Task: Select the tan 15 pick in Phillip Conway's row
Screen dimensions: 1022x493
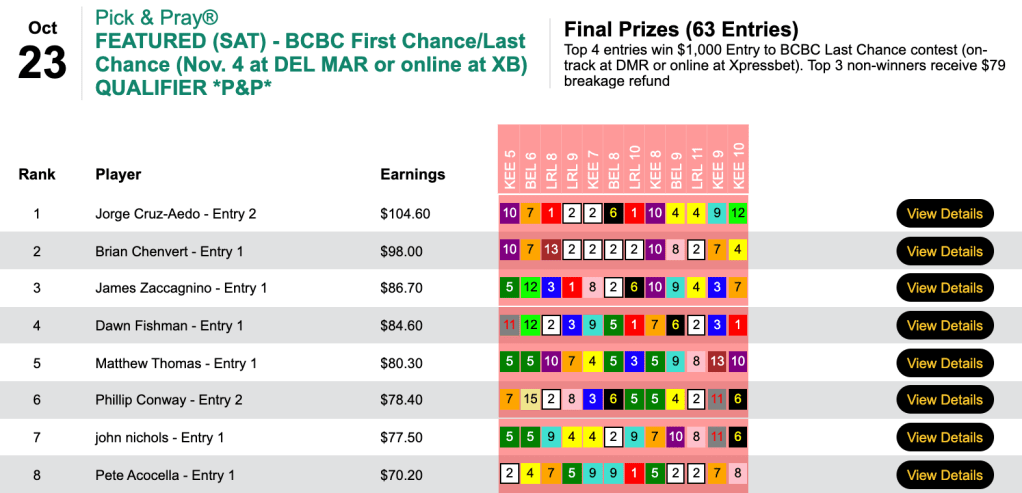Action: click(x=530, y=399)
